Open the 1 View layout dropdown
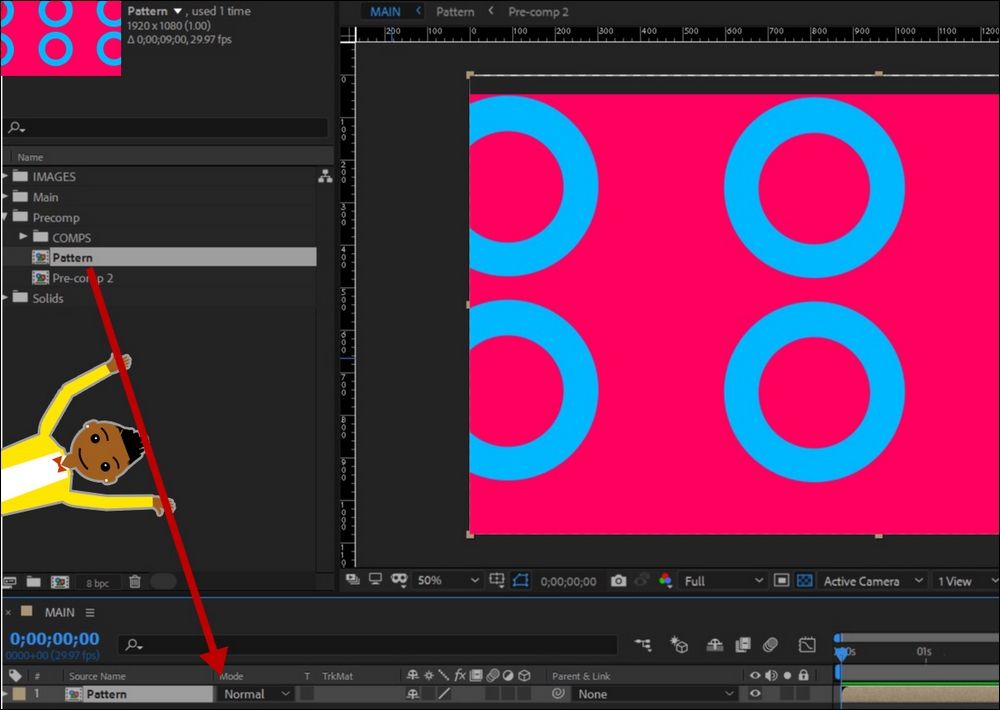 click(966, 581)
